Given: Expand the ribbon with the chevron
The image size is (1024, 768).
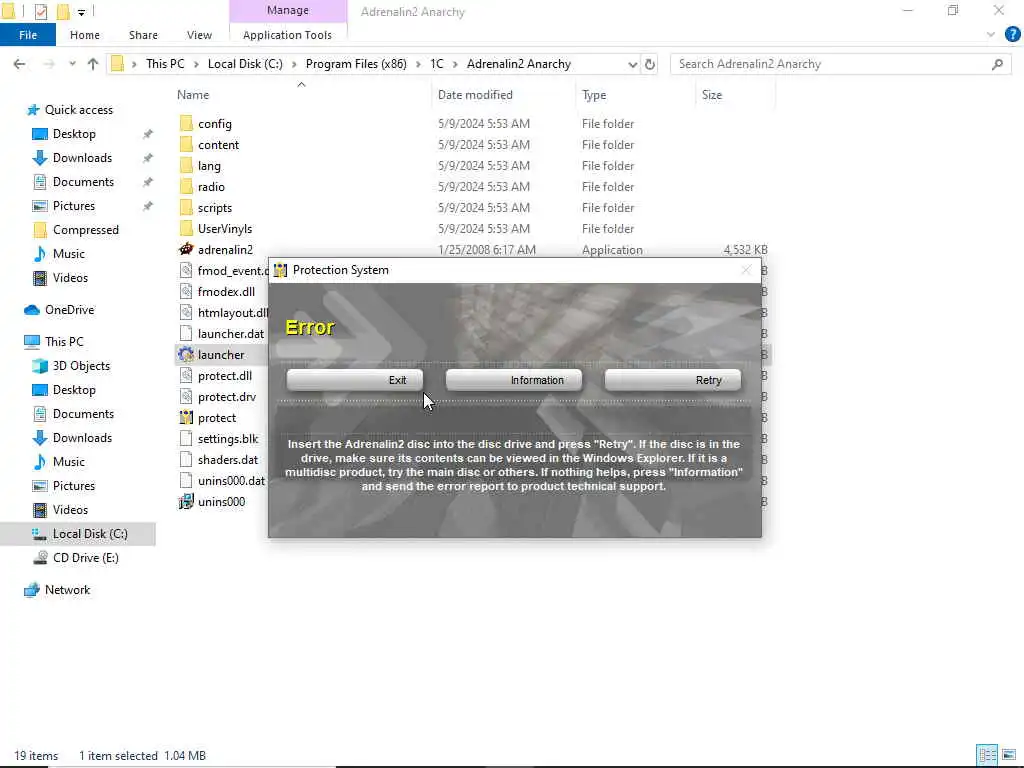Looking at the screenshot, I should [991, 35].
